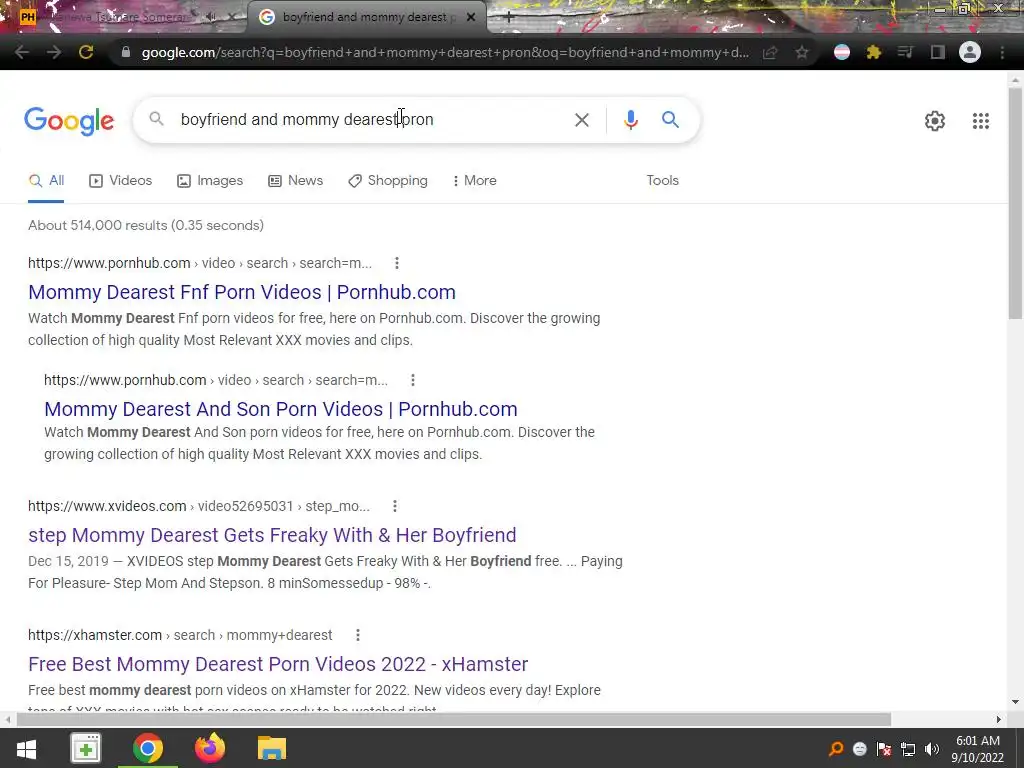Share this page icon in address bar

770,52
